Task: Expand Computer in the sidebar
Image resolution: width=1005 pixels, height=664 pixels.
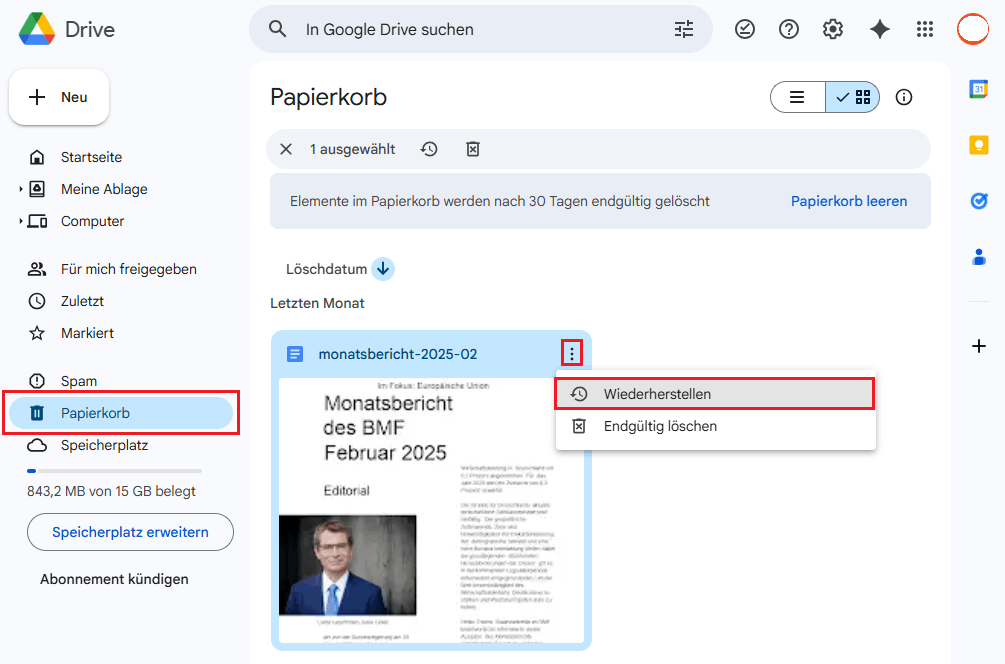Action: coord(22,221)
